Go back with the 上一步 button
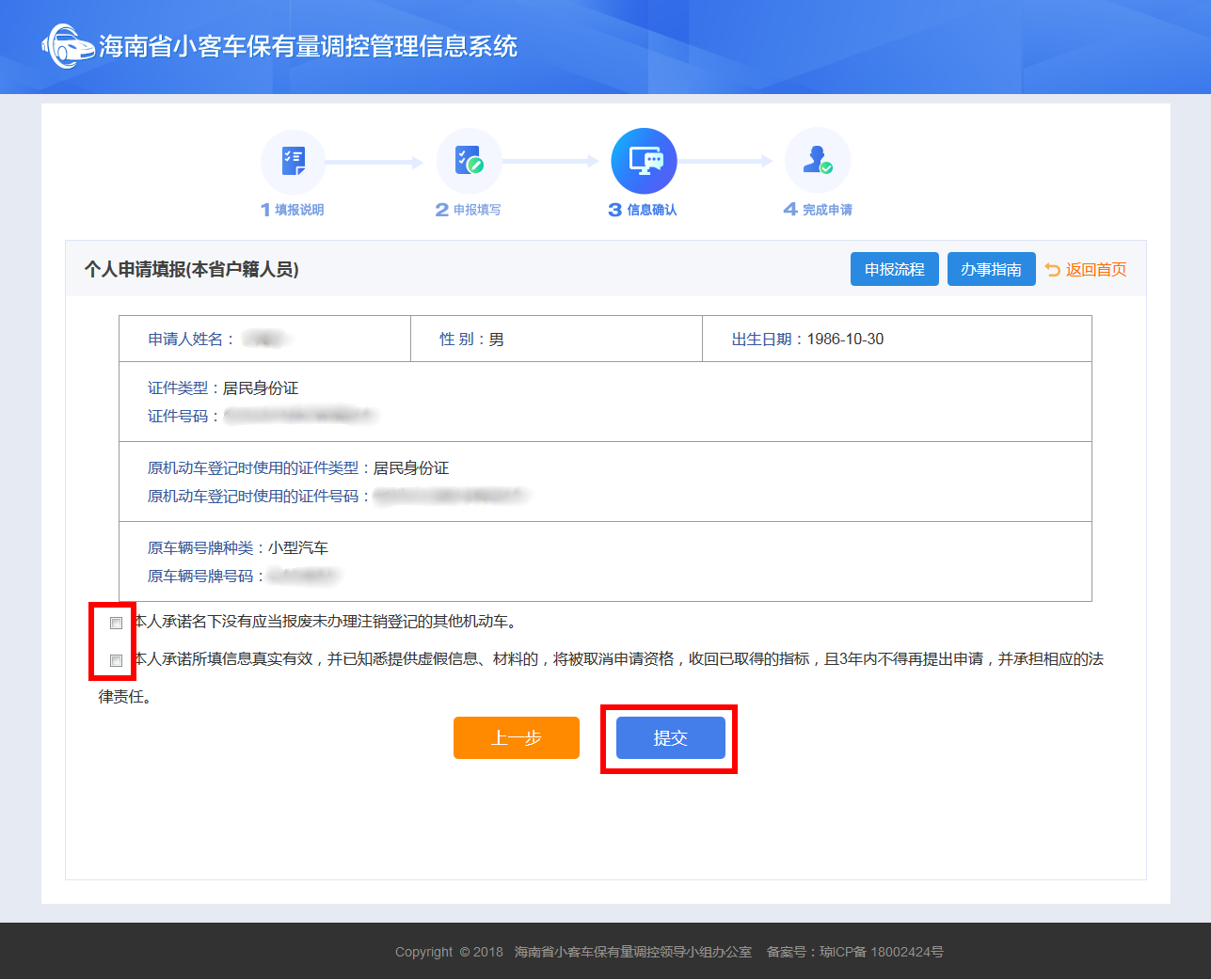This screenshot has height=980, width=1211. coord(516,738)
